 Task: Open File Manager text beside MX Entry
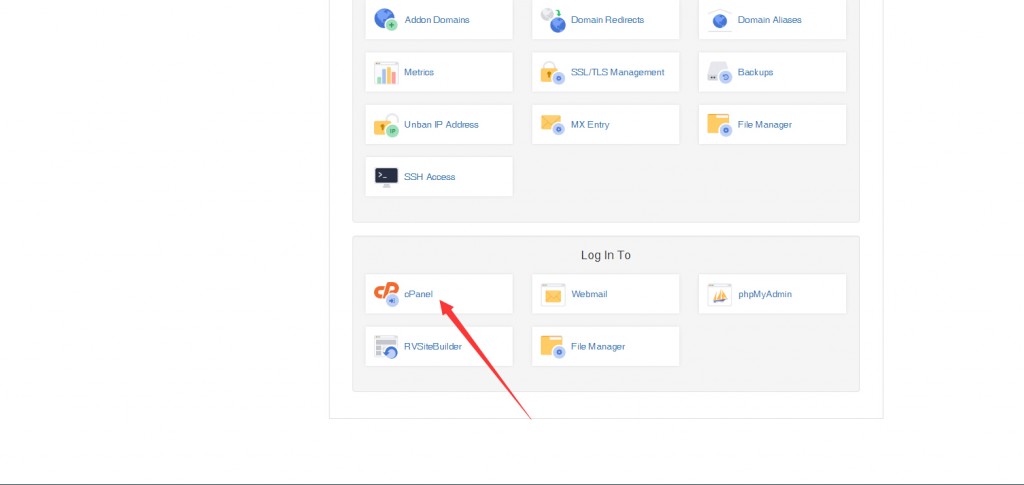click(765, 124)
